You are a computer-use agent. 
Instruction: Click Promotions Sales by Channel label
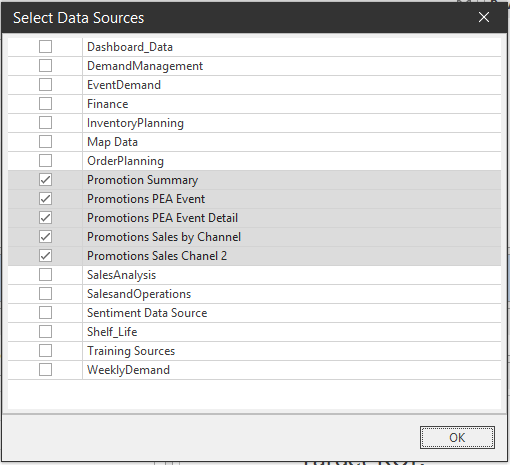(164, 237)
